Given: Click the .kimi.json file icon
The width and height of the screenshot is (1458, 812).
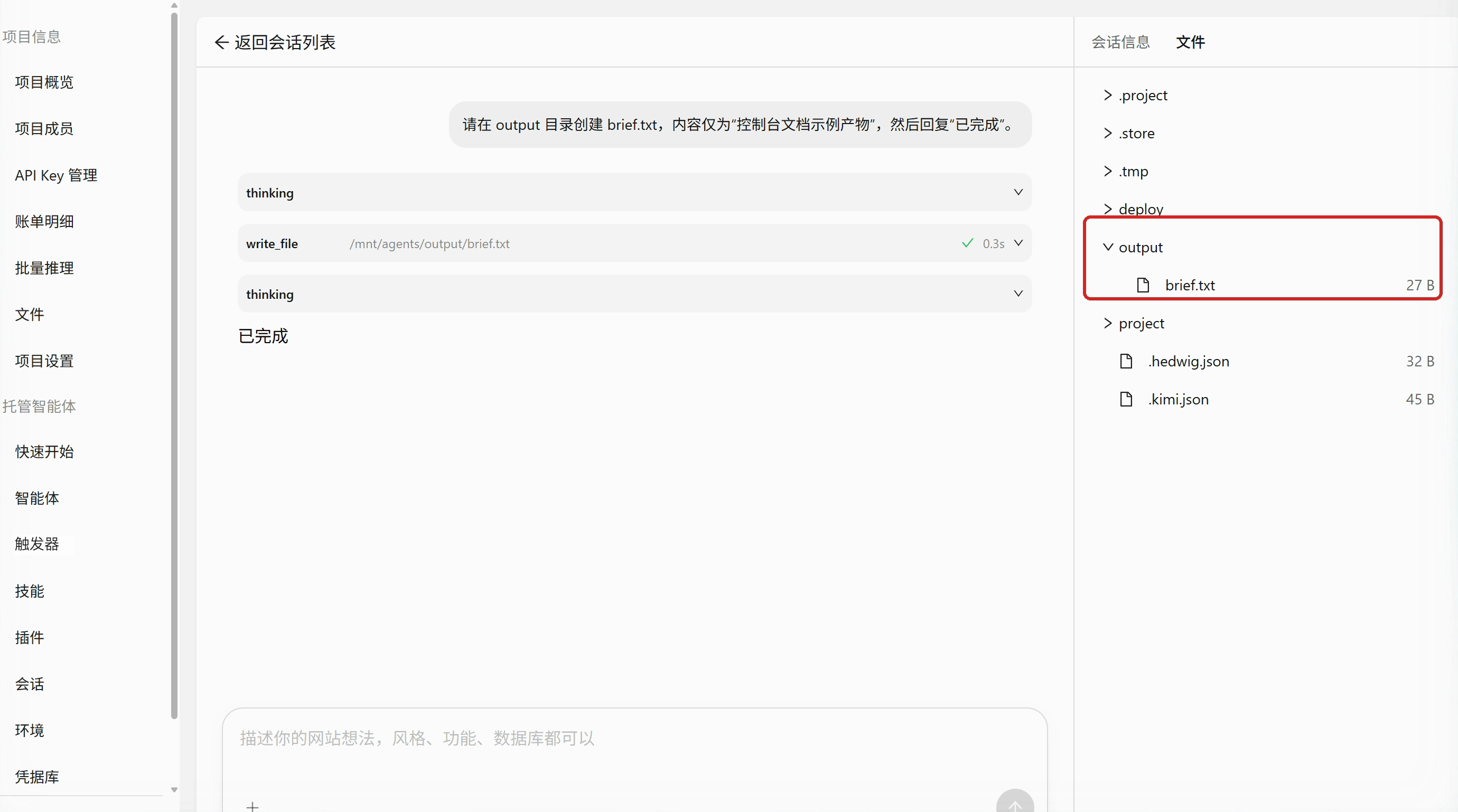Looking at the screenshot, I should (x=1126, y=399).
